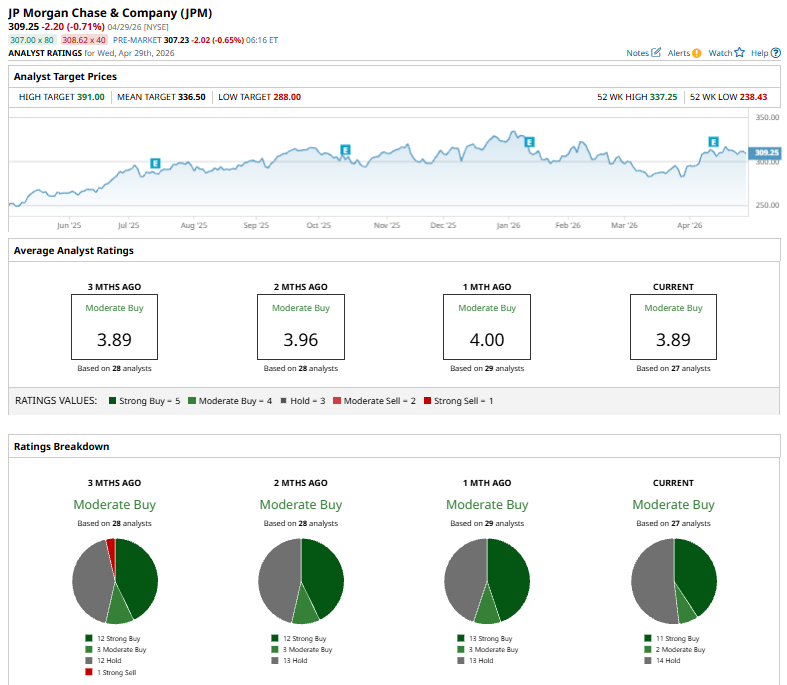The height and width of the screenshot is (685, 787).
Task: Click the JP Morgan Chase & Company title
Action: (110, 12)
